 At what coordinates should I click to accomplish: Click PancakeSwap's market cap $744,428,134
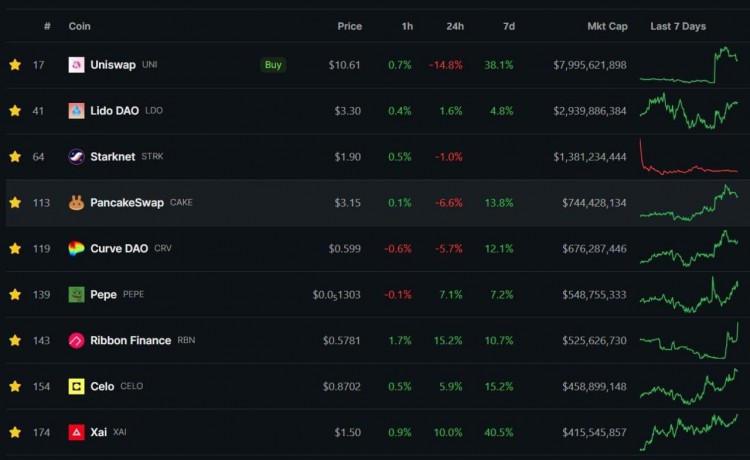(594, 202)
